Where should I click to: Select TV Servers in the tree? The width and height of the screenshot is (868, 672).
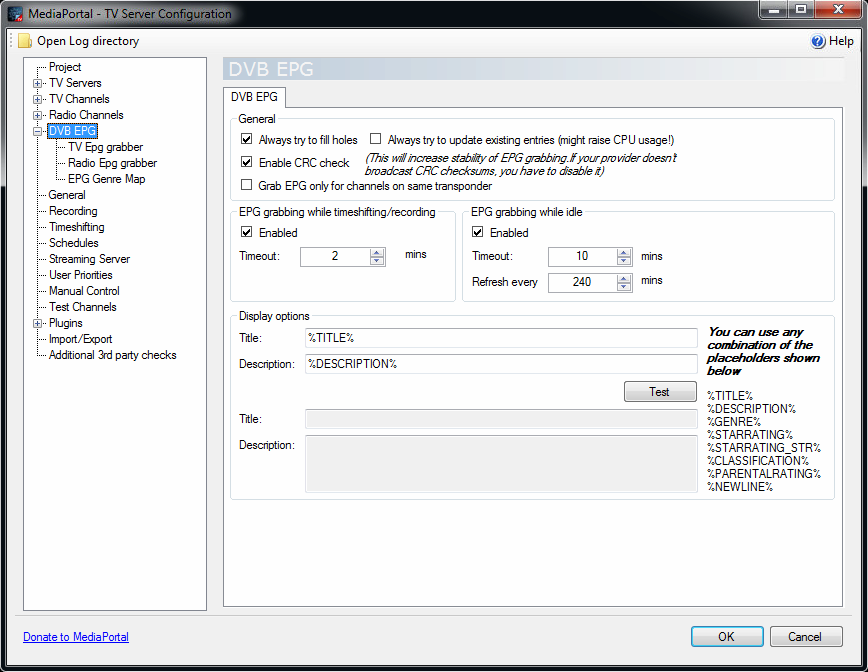[75, 83]
